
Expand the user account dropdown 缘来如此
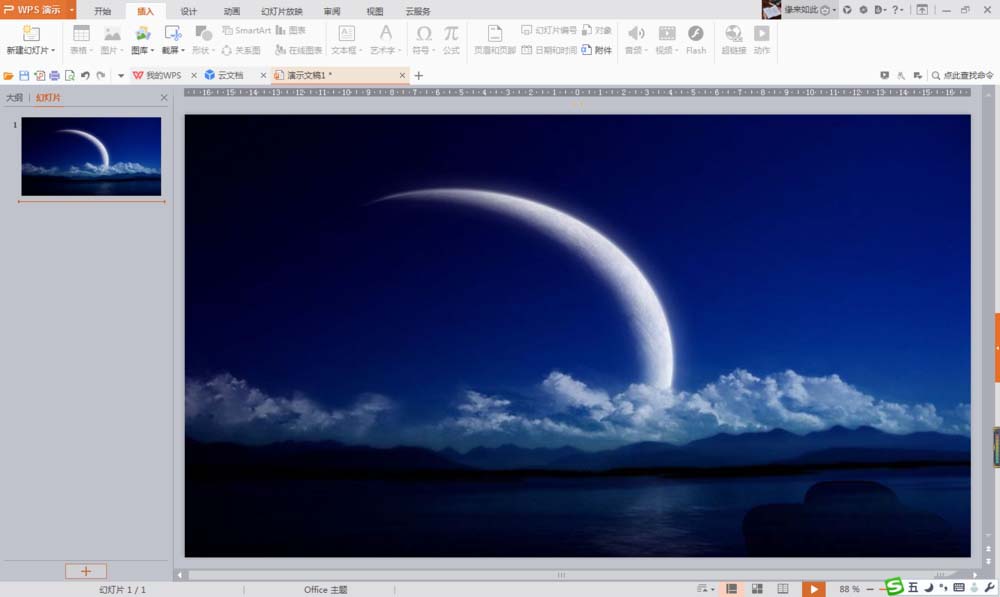pos(834,10)
